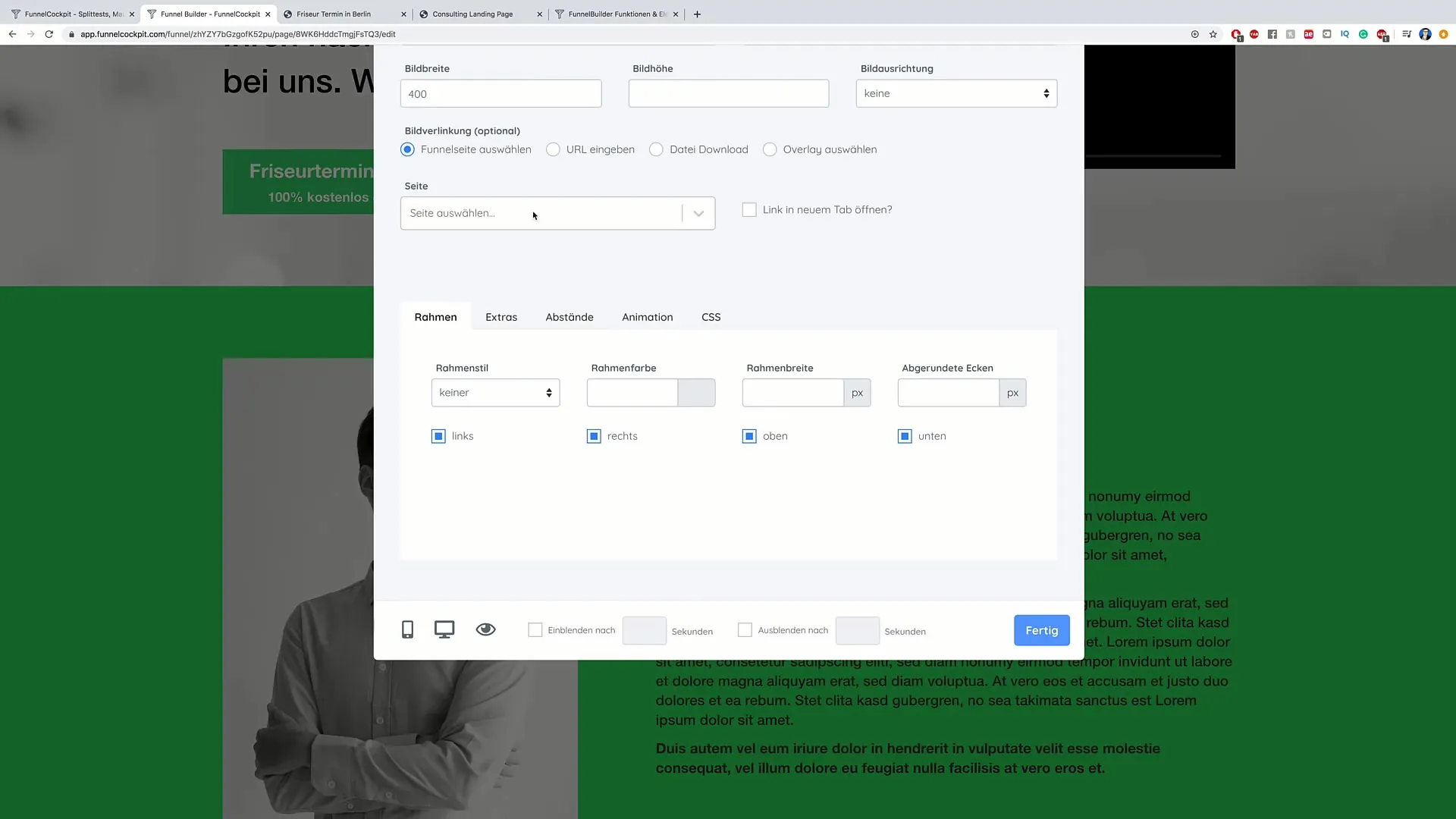Image resolution: width=1456 pixels, height=819 pixels.
Task: Click the Abgerundete Ecken input field
Action: click(x=949, y=393)
